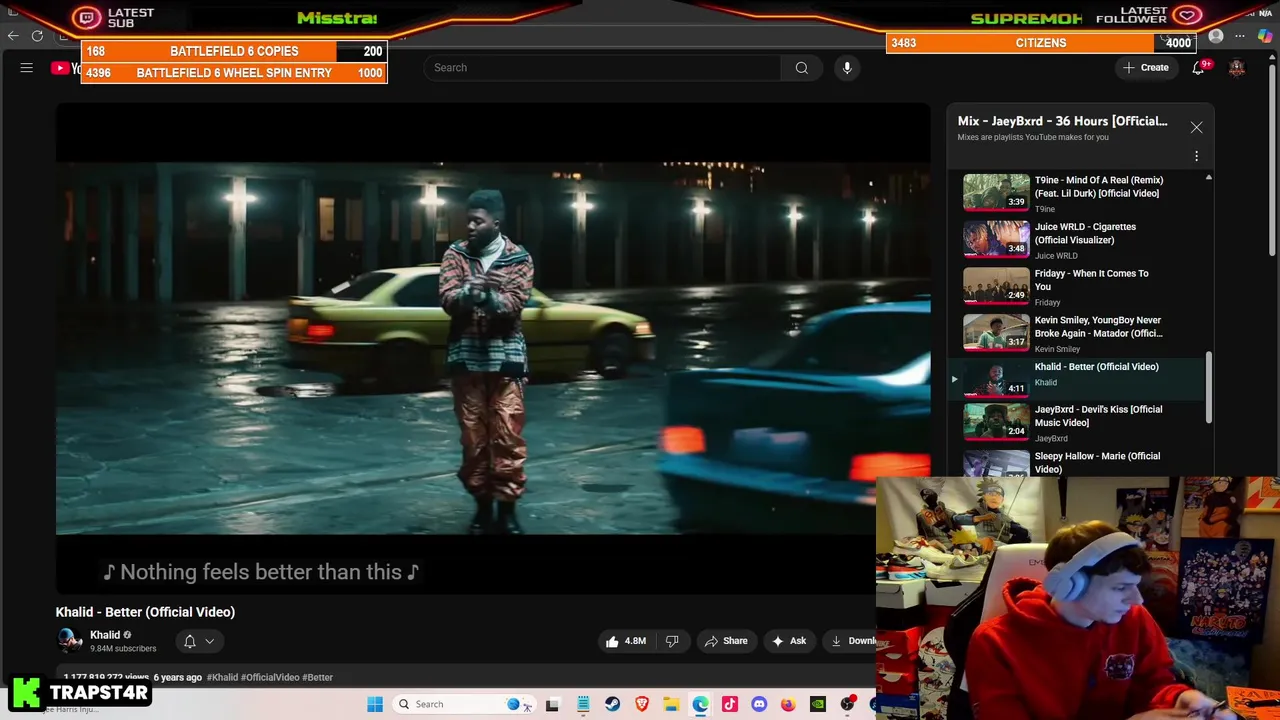Open the #Better hashtag link
The width and height of the screenshot is (1280, 720).
tap(317, 677)
